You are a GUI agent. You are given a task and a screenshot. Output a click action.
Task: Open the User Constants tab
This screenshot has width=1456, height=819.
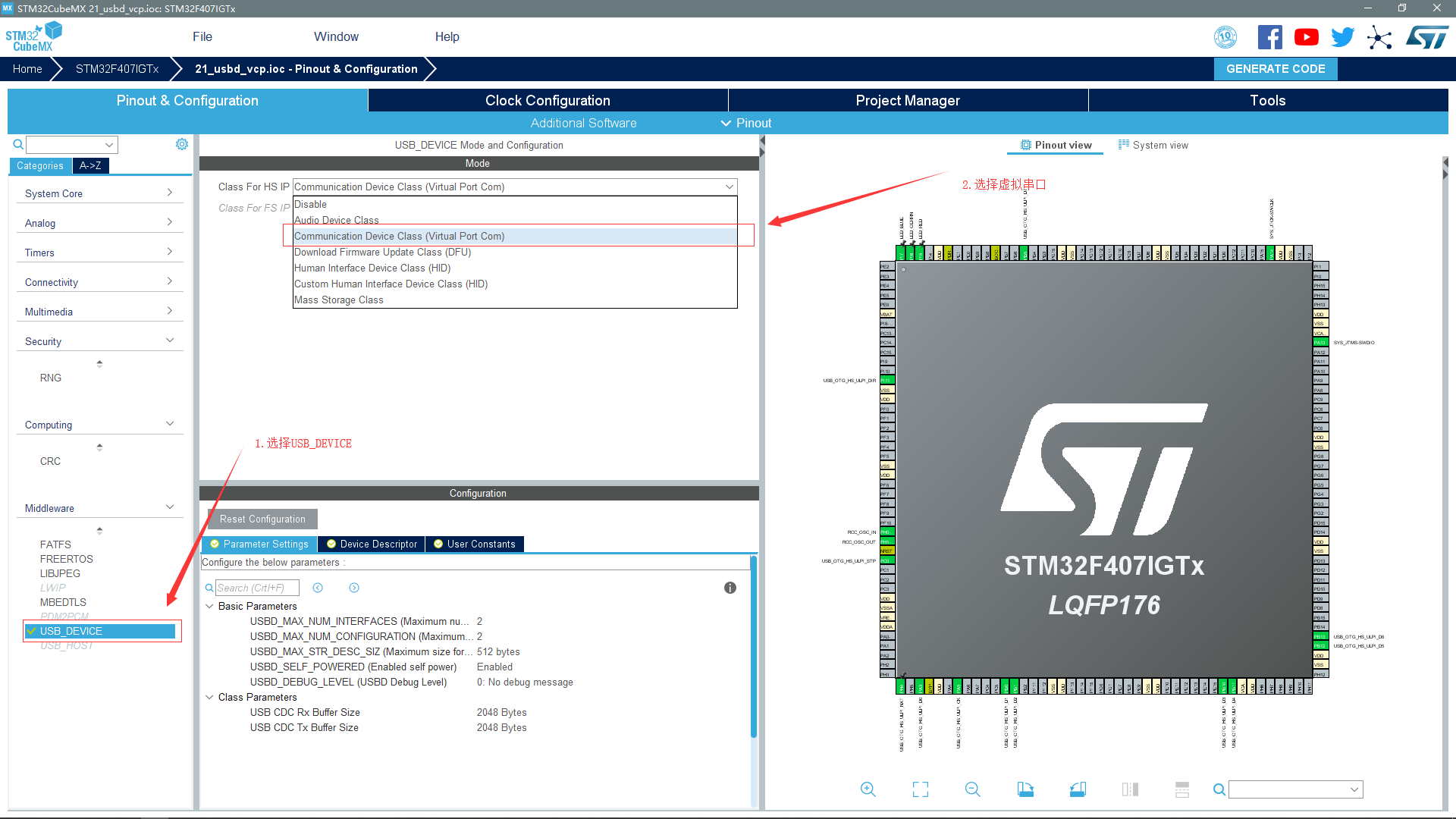475,544
